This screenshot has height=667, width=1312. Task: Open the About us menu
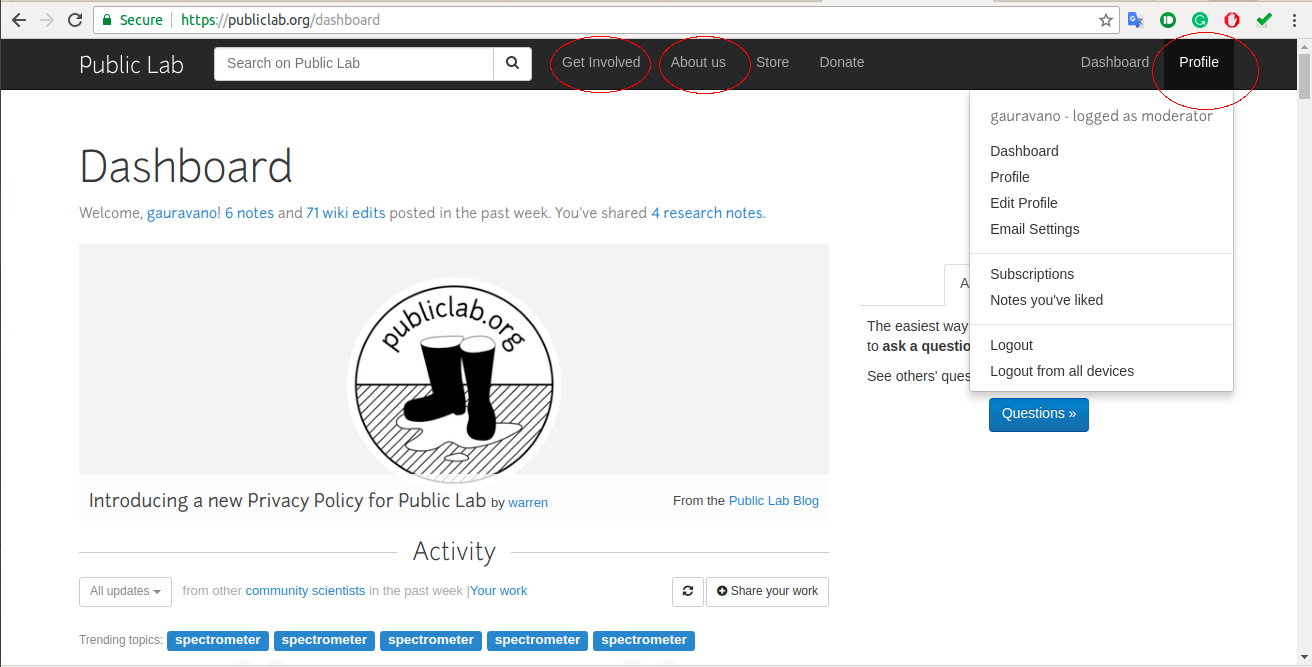pos(698,62)
